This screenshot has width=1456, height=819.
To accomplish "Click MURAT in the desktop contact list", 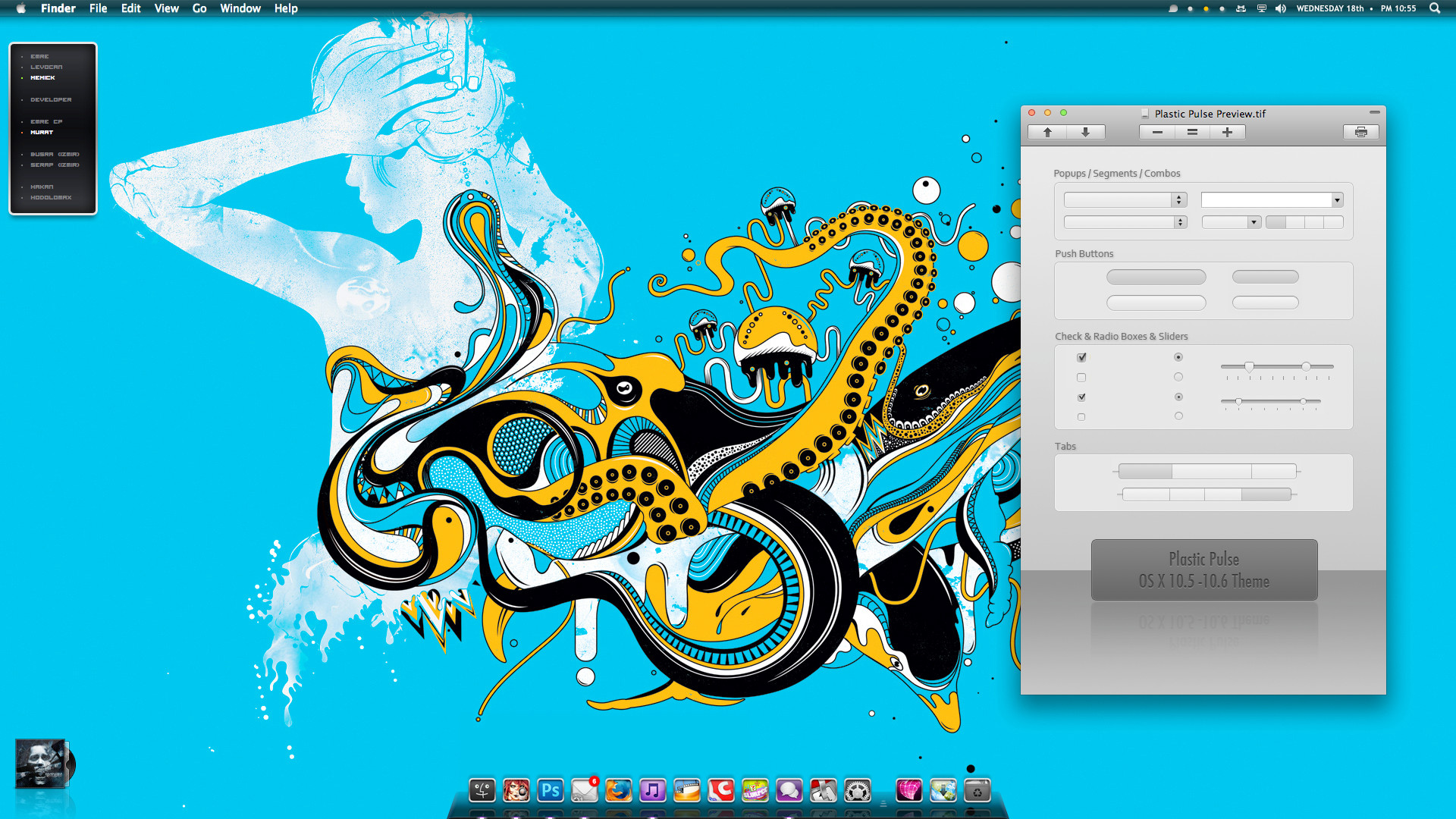I will [x=42, y=132].
